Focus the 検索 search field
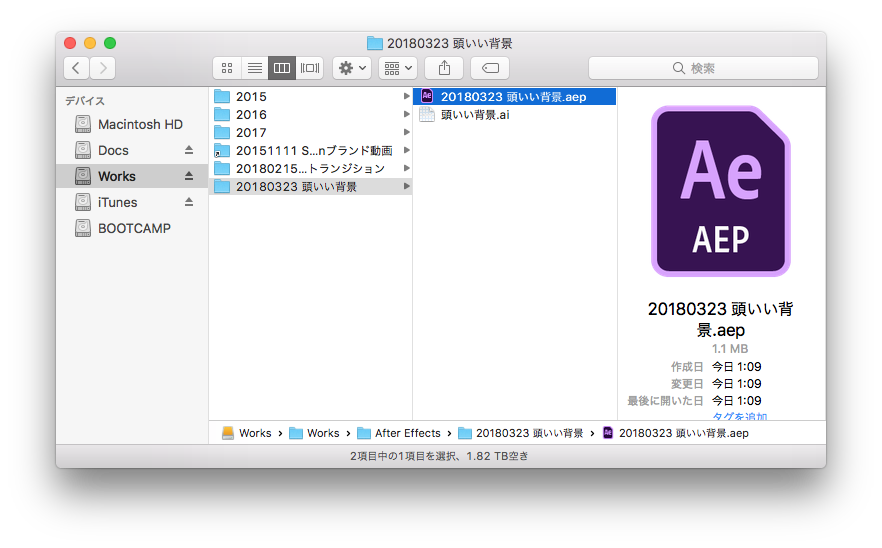The height and width of the screenshot is (548, 882). pyautogui.click(x=703, y=68)
